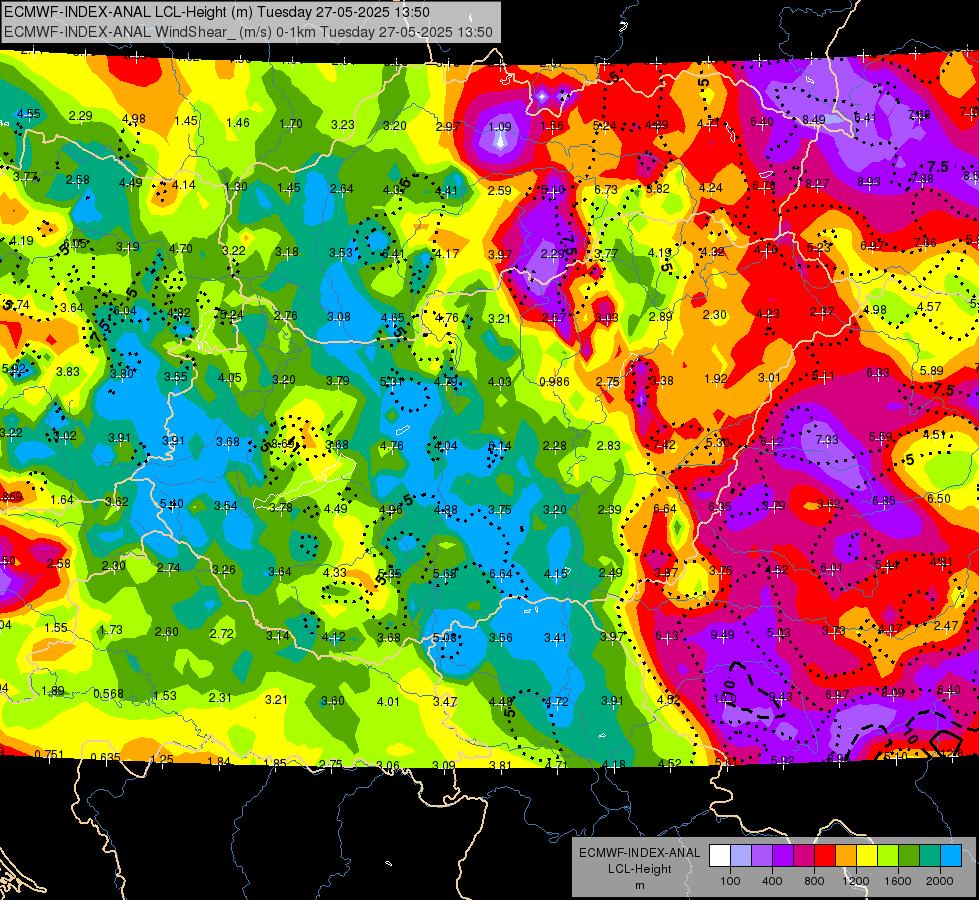Click the wind shear value 3.47
Image resolution: width=979 pixels, height=900 pixels.
445,701
